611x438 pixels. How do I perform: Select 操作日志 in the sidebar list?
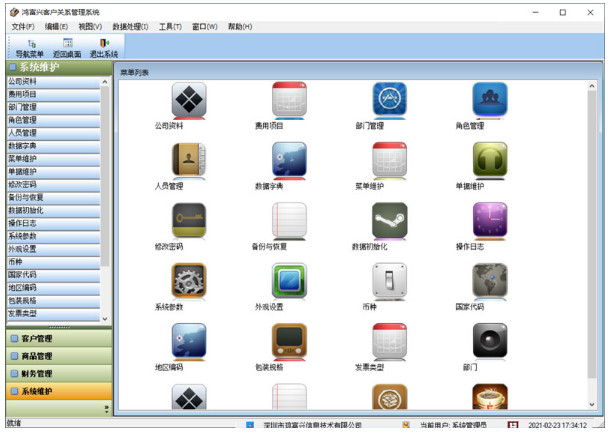coord(53,223)
